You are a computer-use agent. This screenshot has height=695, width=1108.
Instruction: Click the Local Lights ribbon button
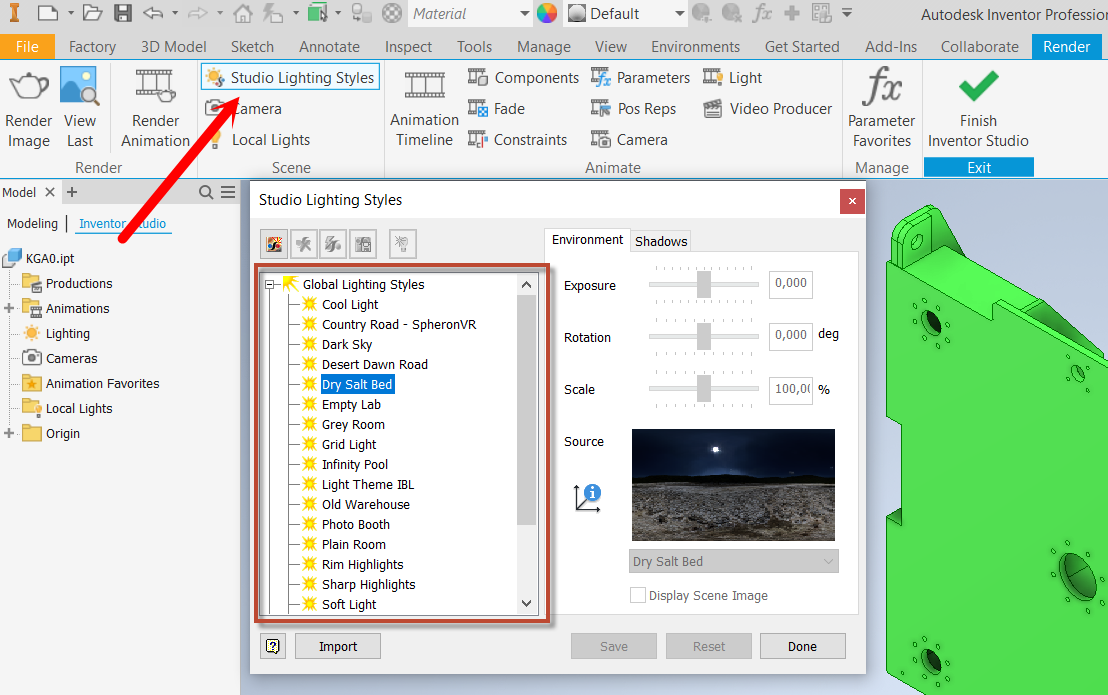click(x=259, y=140)
